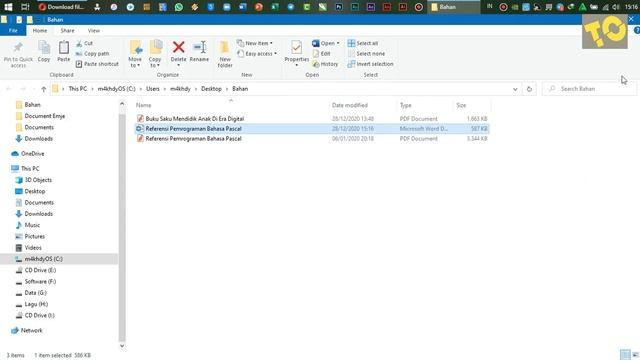
Task: Click Select none in ribbon
Action: pyautogui.click(x=366, y=53)
